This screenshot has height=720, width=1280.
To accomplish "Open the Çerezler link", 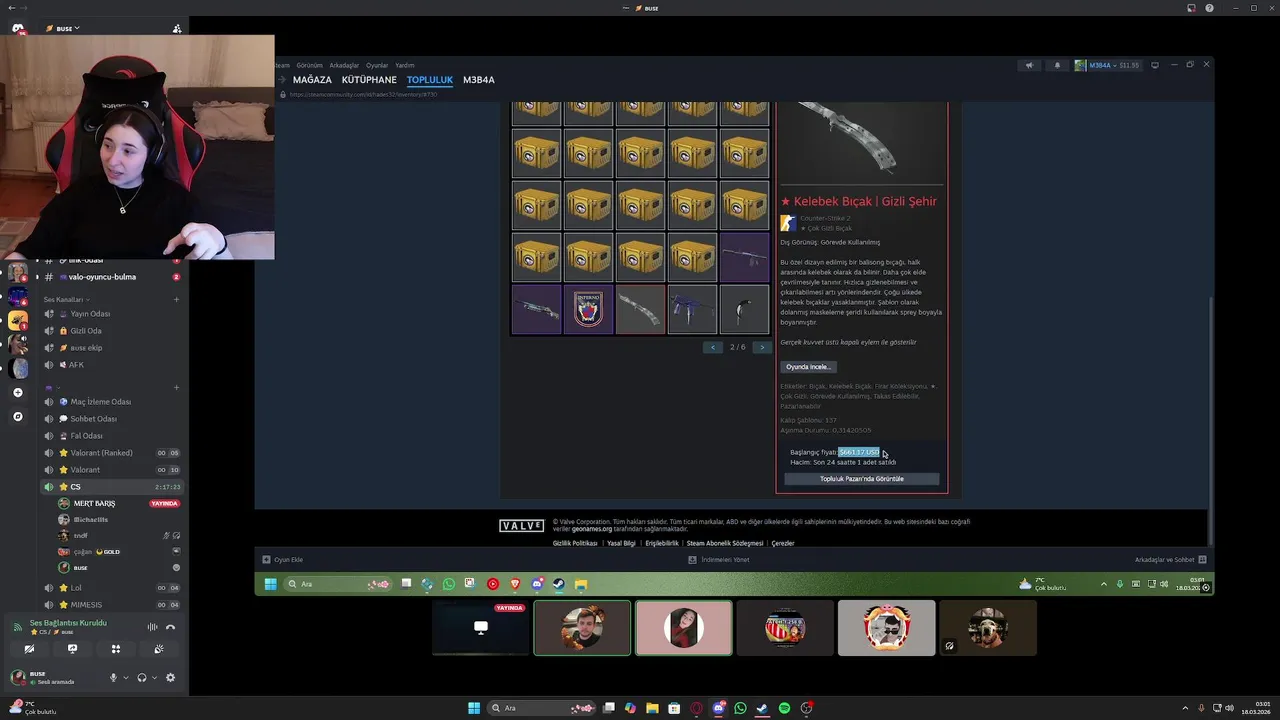I will click(x=783, y=543).
